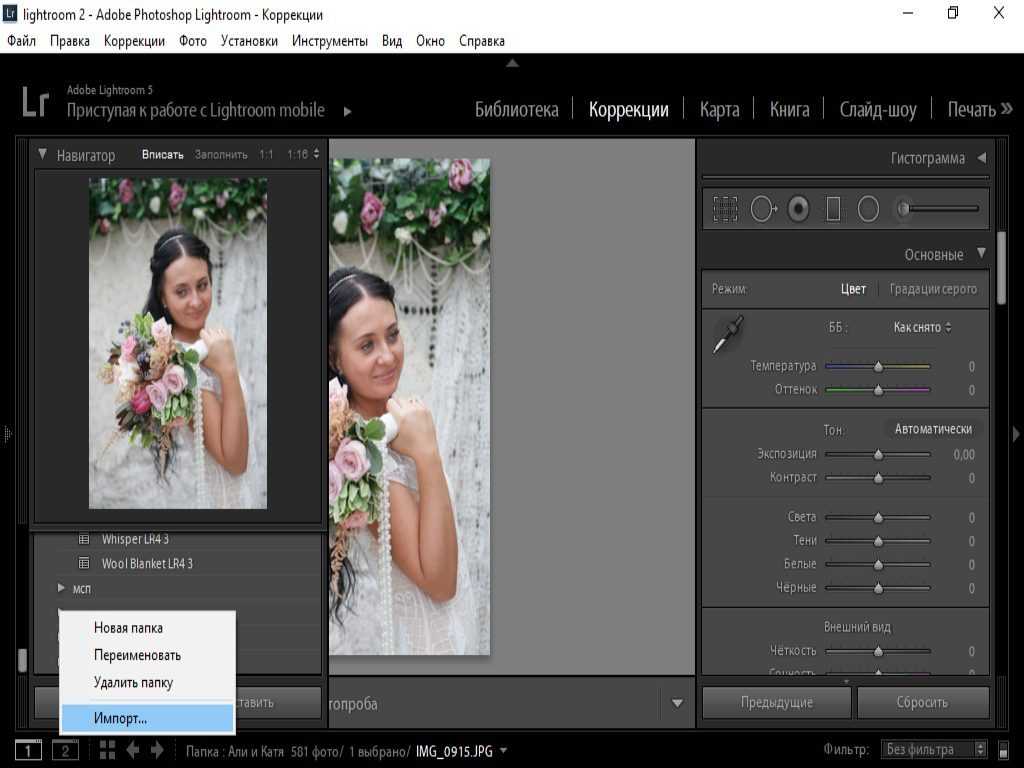The image size is (1024, 768).
Task: Click the Экспозиция value field 0,00
Action: coord(964,455)
